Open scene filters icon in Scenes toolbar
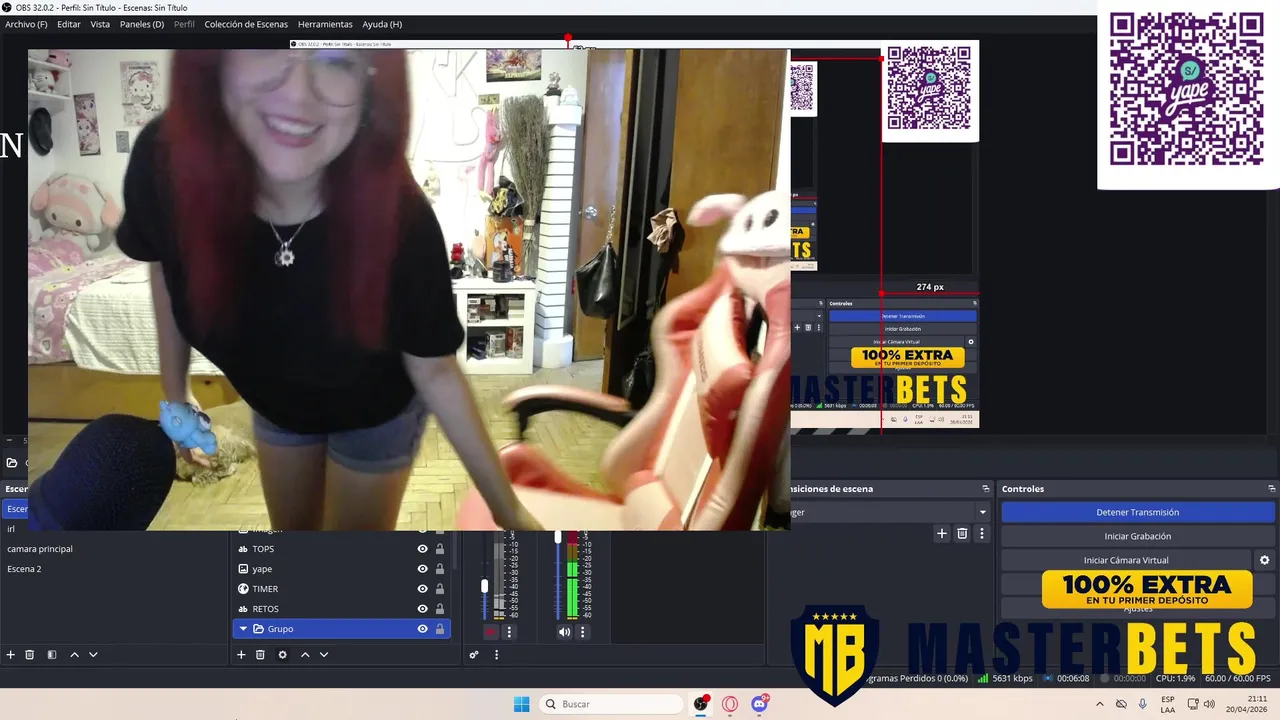Image resolution: width=1280 pixels, height=720 pixels. pos(52,655)
